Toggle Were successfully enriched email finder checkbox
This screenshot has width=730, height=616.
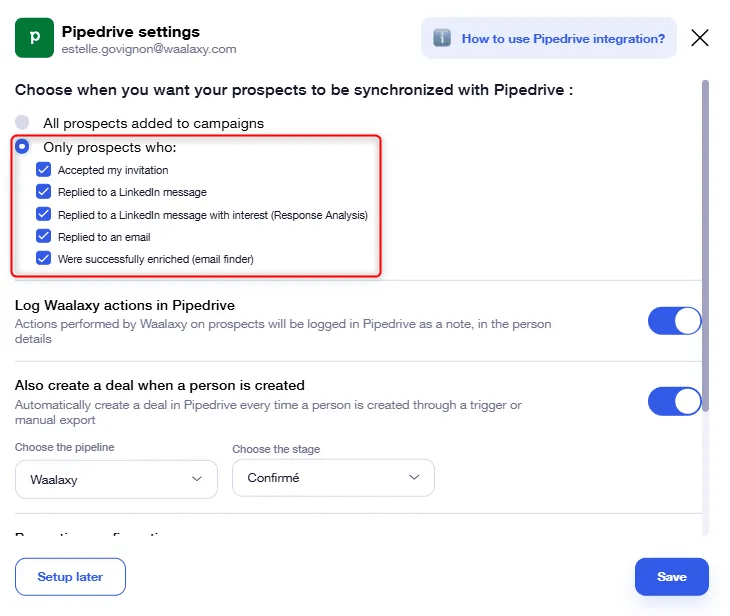43,258
